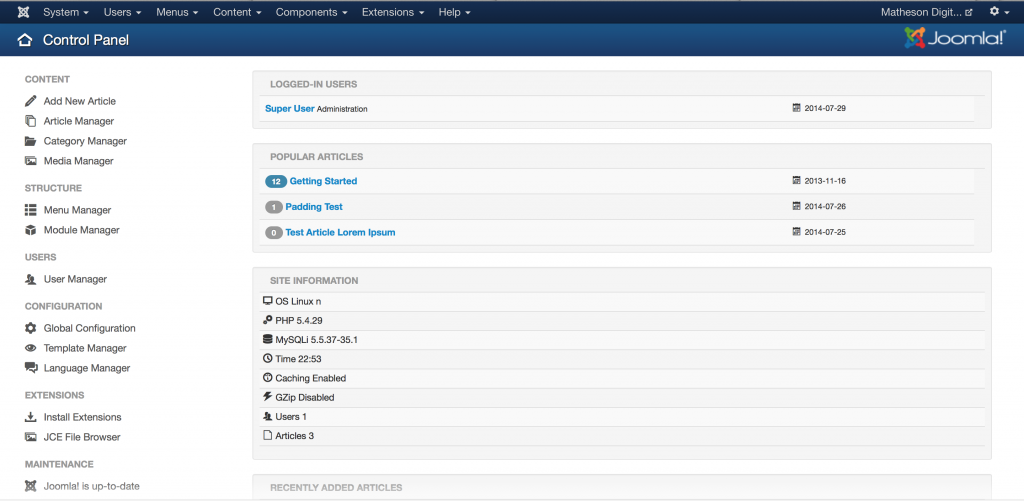This screenshot has width=1024, height=501.
Task: Click the folder icon for Category Manager
Action: click(x=31, y=141)
